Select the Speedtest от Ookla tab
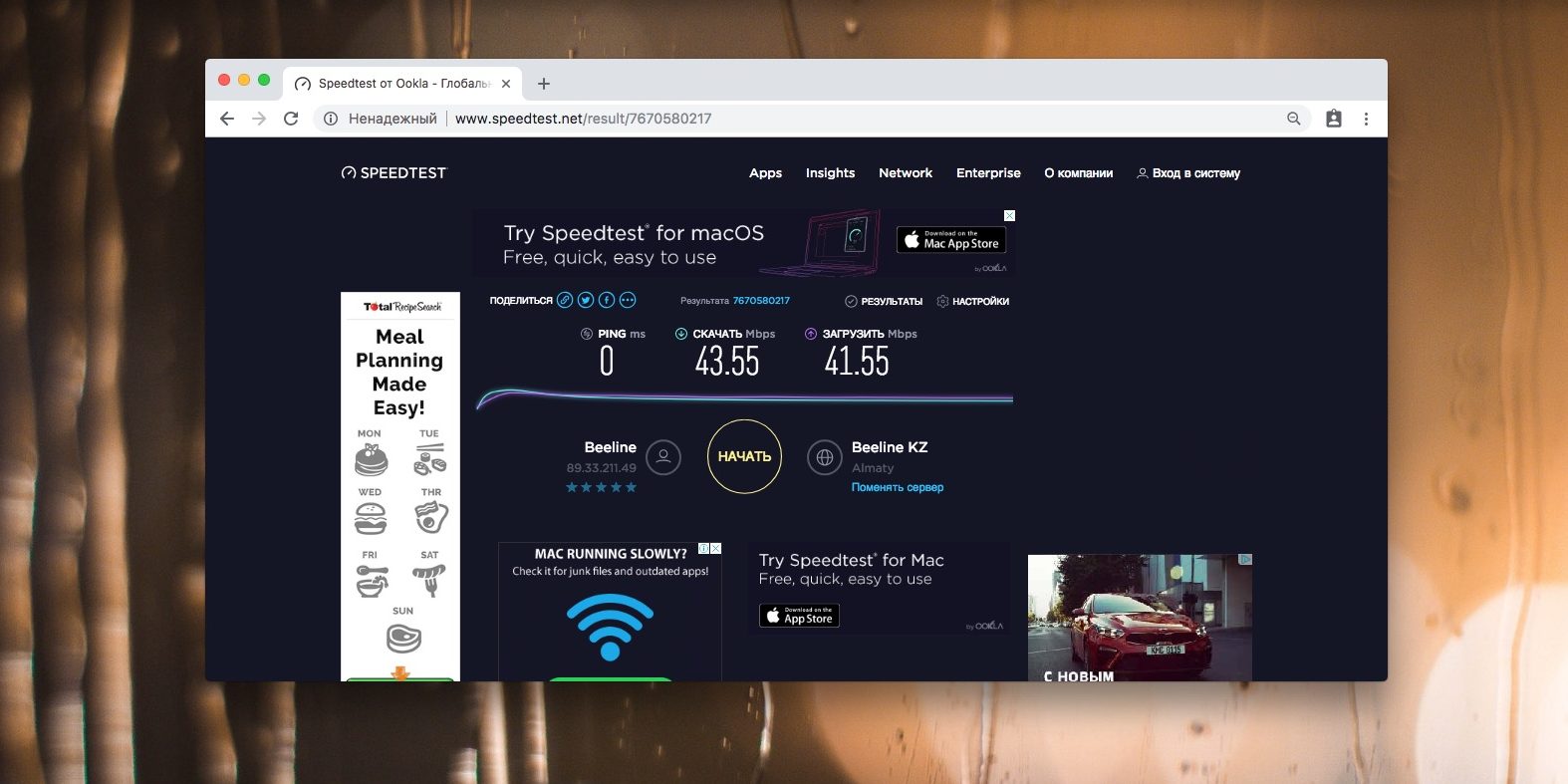1568x784 pixels. (402, 84)
